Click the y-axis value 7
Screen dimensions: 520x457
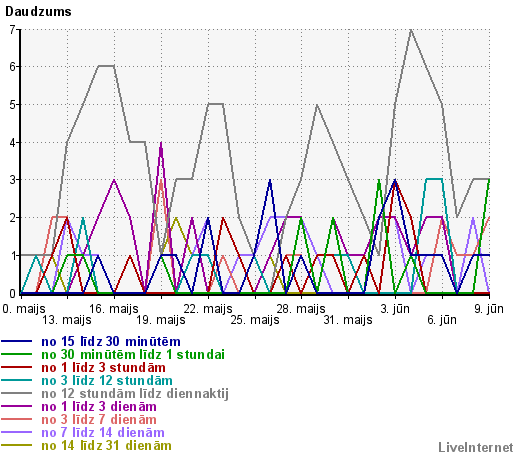(13, 29)
